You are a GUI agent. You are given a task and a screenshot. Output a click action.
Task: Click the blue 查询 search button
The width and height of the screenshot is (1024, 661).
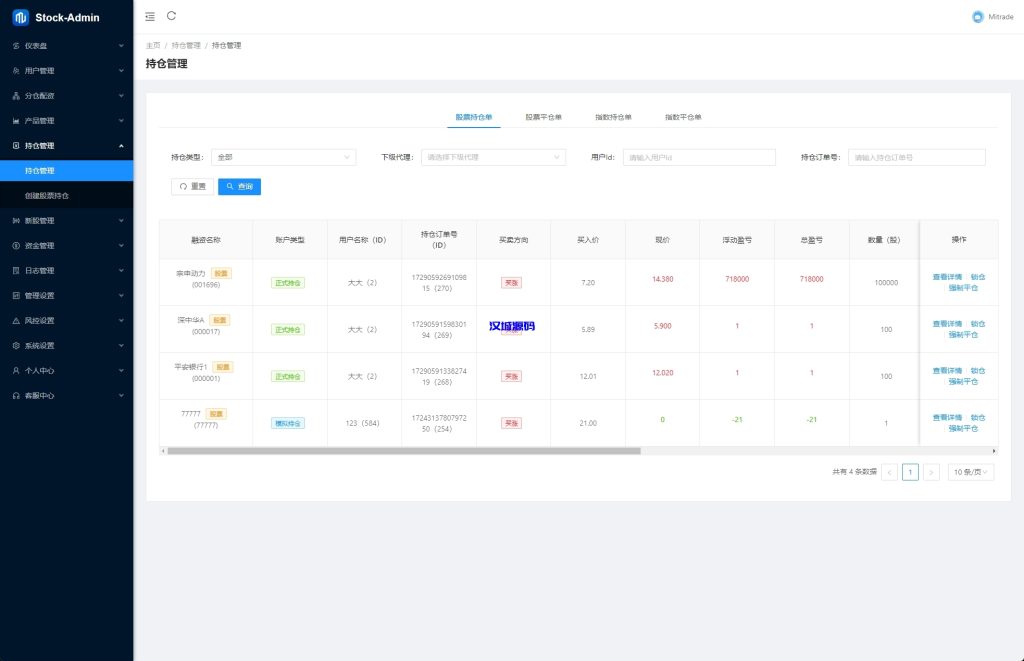(x=239, y=186)
